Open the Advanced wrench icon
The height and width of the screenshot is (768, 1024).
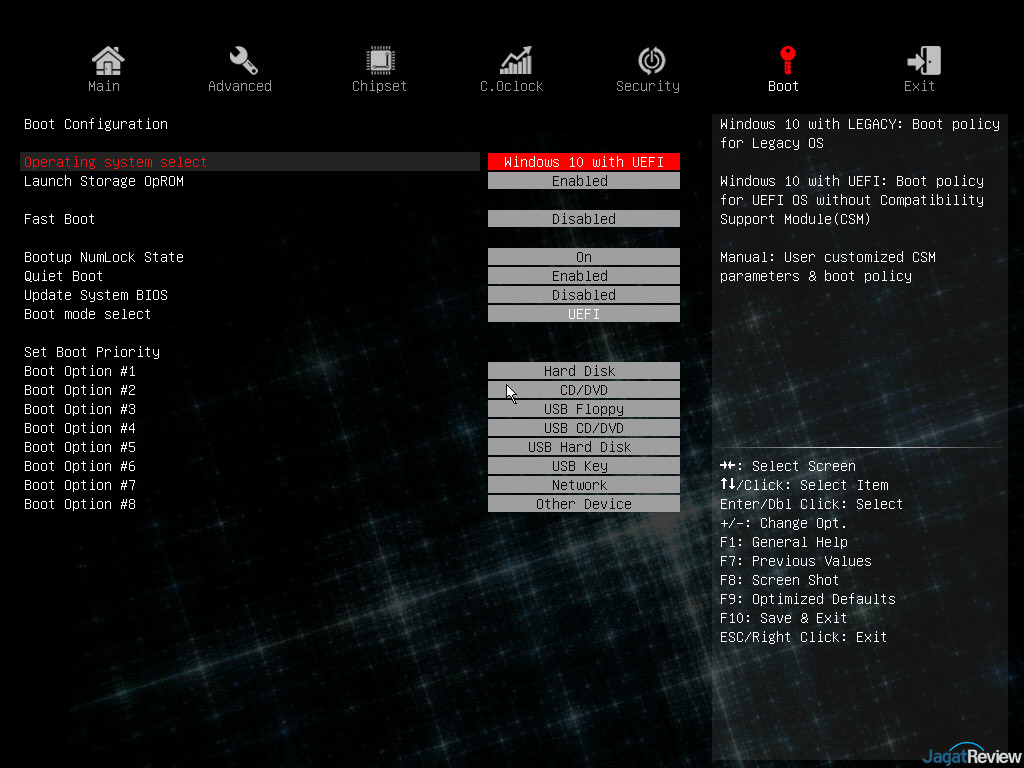[243, 61]
